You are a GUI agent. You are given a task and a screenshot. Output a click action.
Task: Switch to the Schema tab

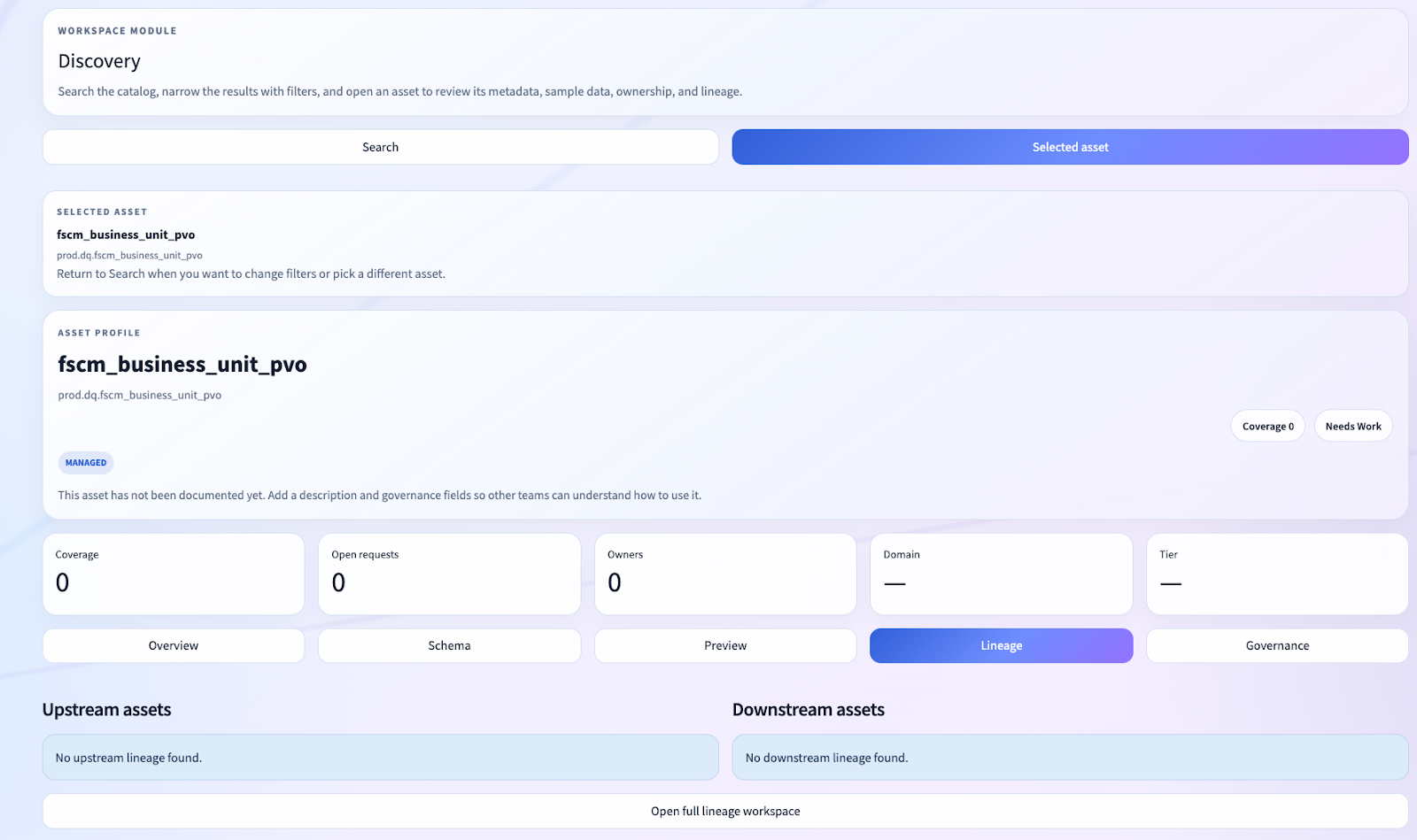click(x=449, y=646)
